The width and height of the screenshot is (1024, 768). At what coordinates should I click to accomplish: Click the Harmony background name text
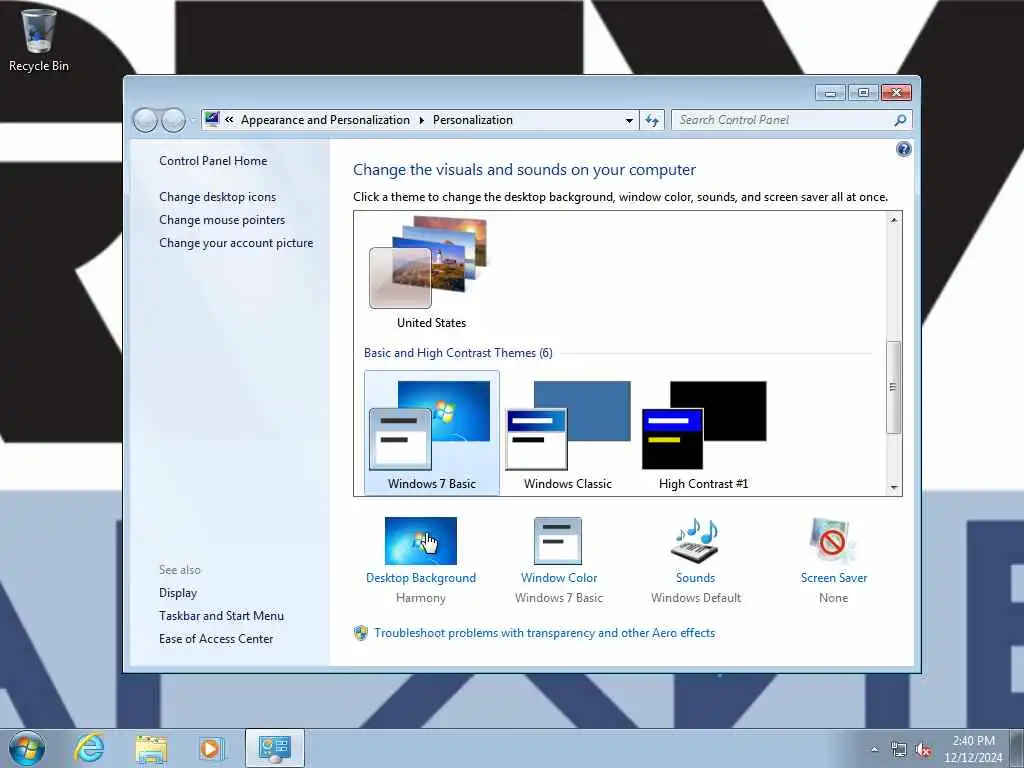(x=421, y=598)
